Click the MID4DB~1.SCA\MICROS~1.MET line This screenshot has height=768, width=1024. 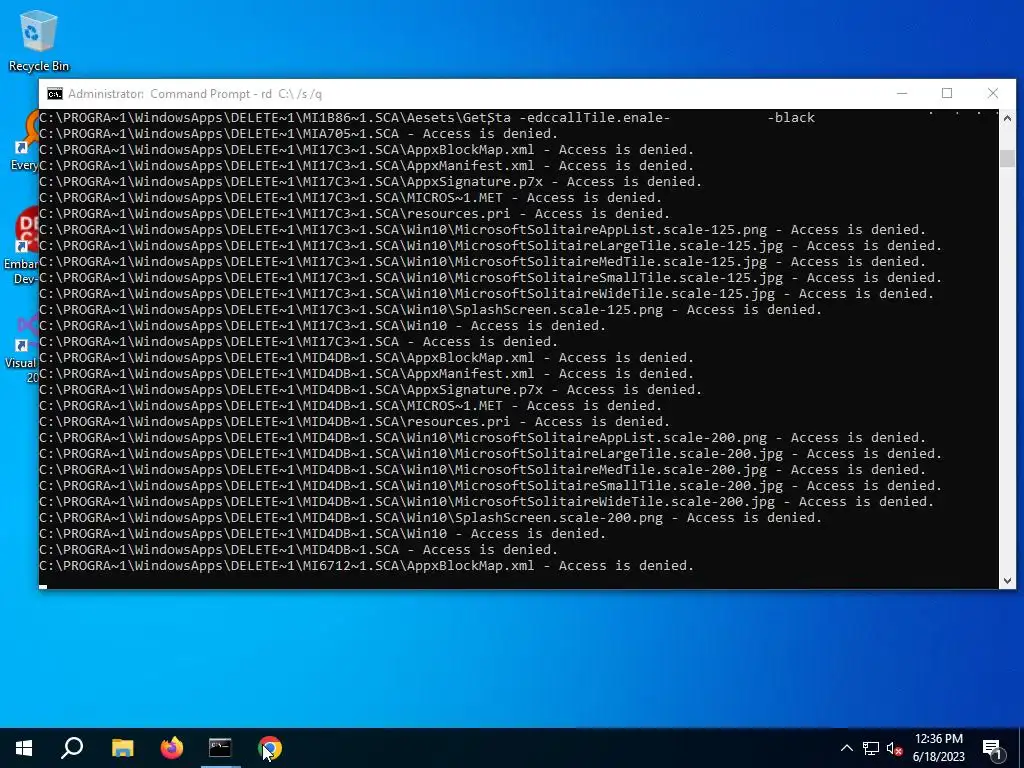point(351,406)
